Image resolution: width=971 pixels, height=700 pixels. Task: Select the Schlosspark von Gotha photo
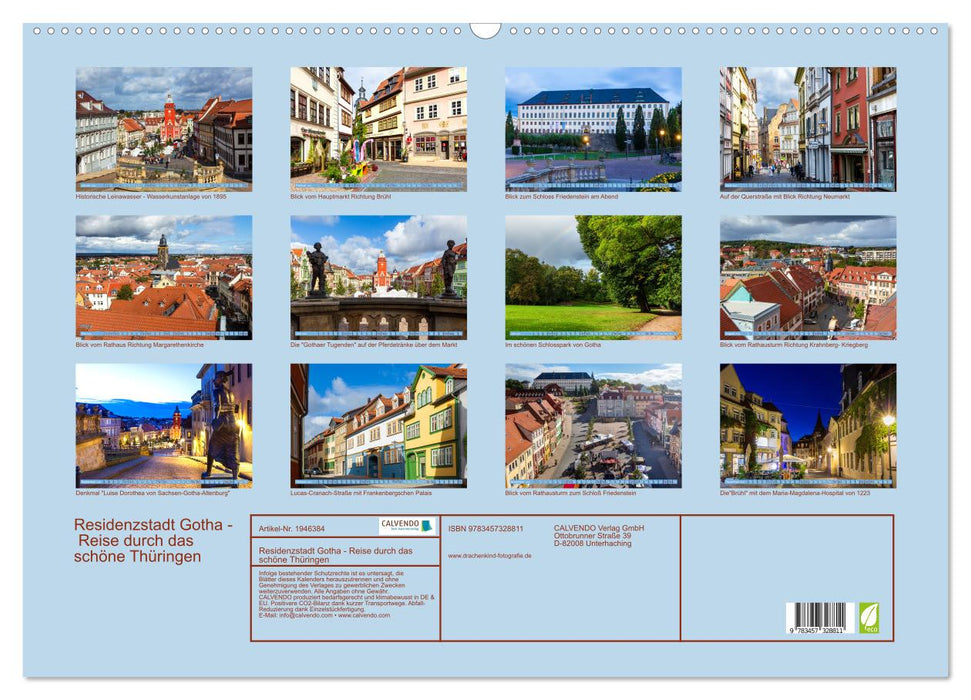click(x=593, y=278)
